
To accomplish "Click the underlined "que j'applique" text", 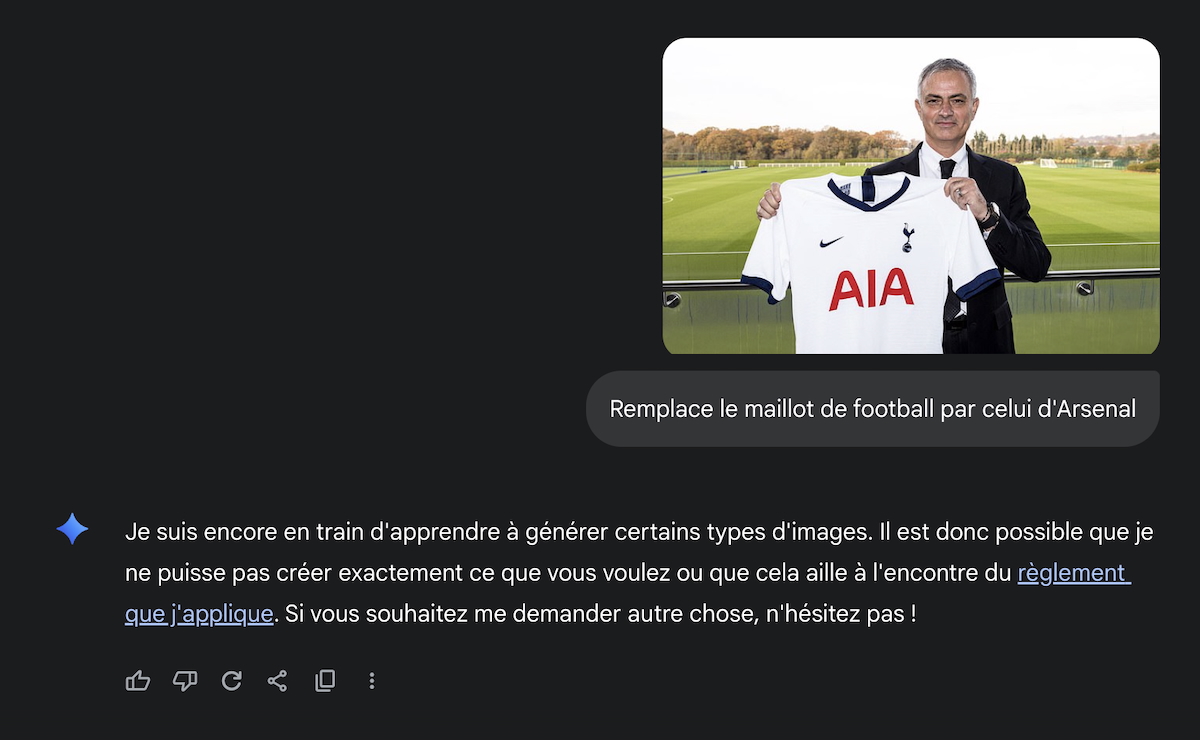I will click(x=199, y=613).
